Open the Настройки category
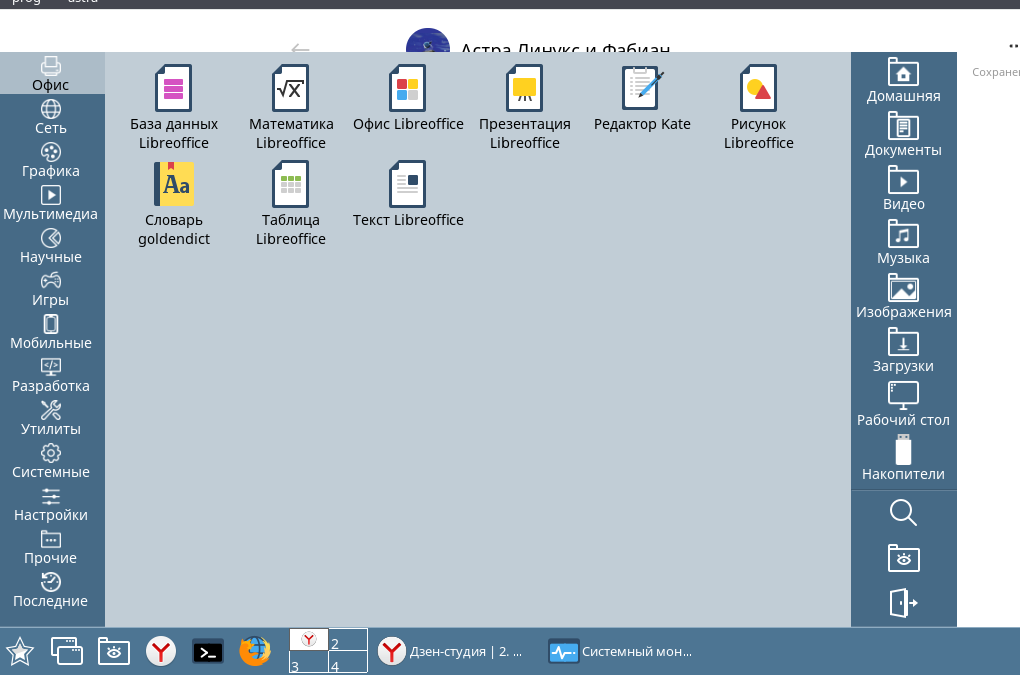This screenshot has width=1020, height=675. click(x=51, y=503)
